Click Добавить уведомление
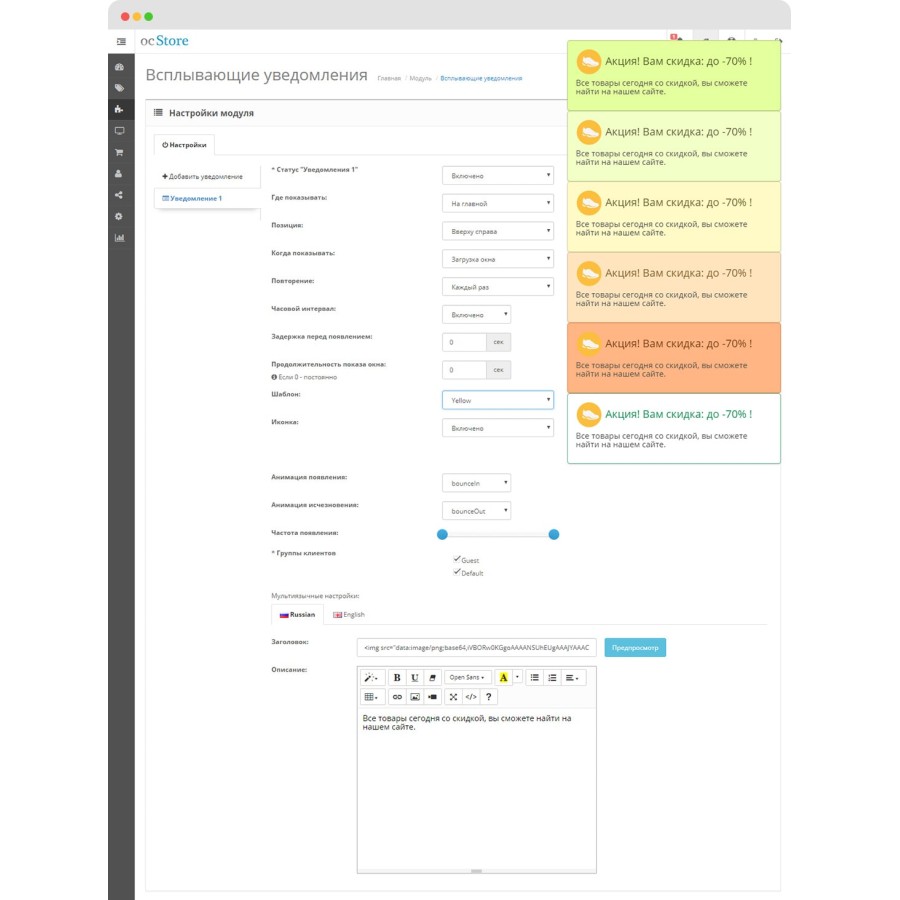This screenshot has height=900, width=900. pos(203,176)
